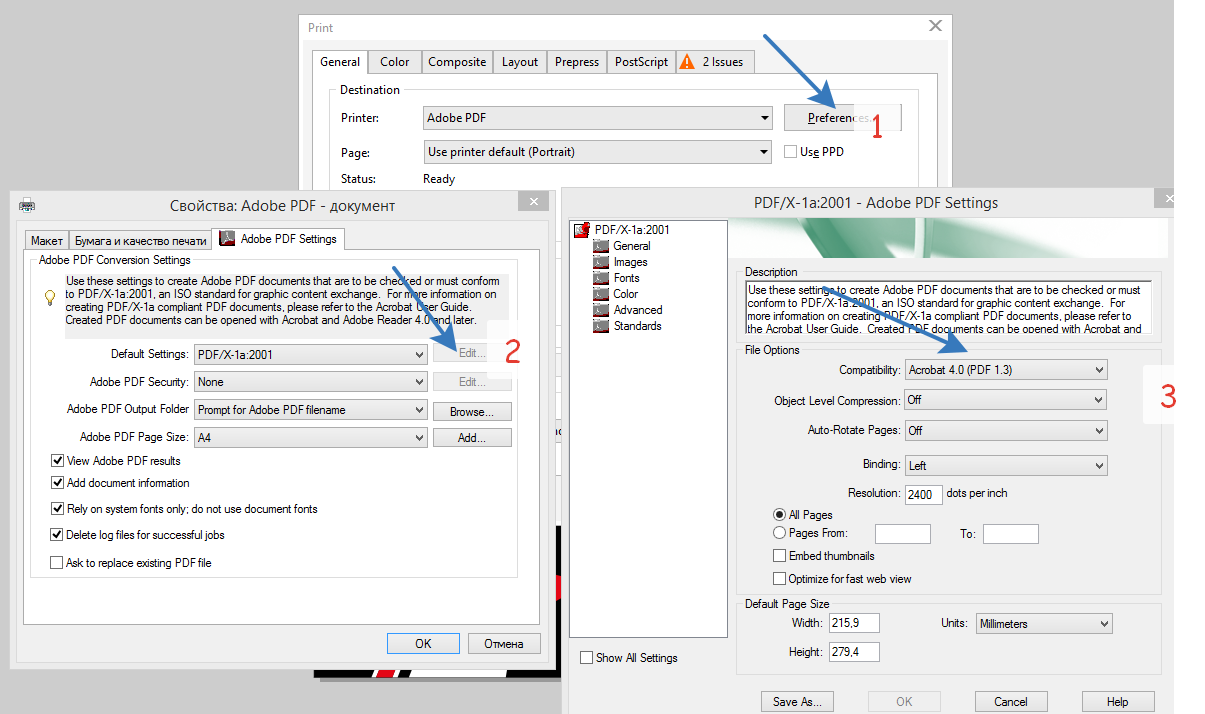This screenshot has height=714, width=1205.
Task: Click the Preferences button in Print dialog
Action: (x=842, y=118)
